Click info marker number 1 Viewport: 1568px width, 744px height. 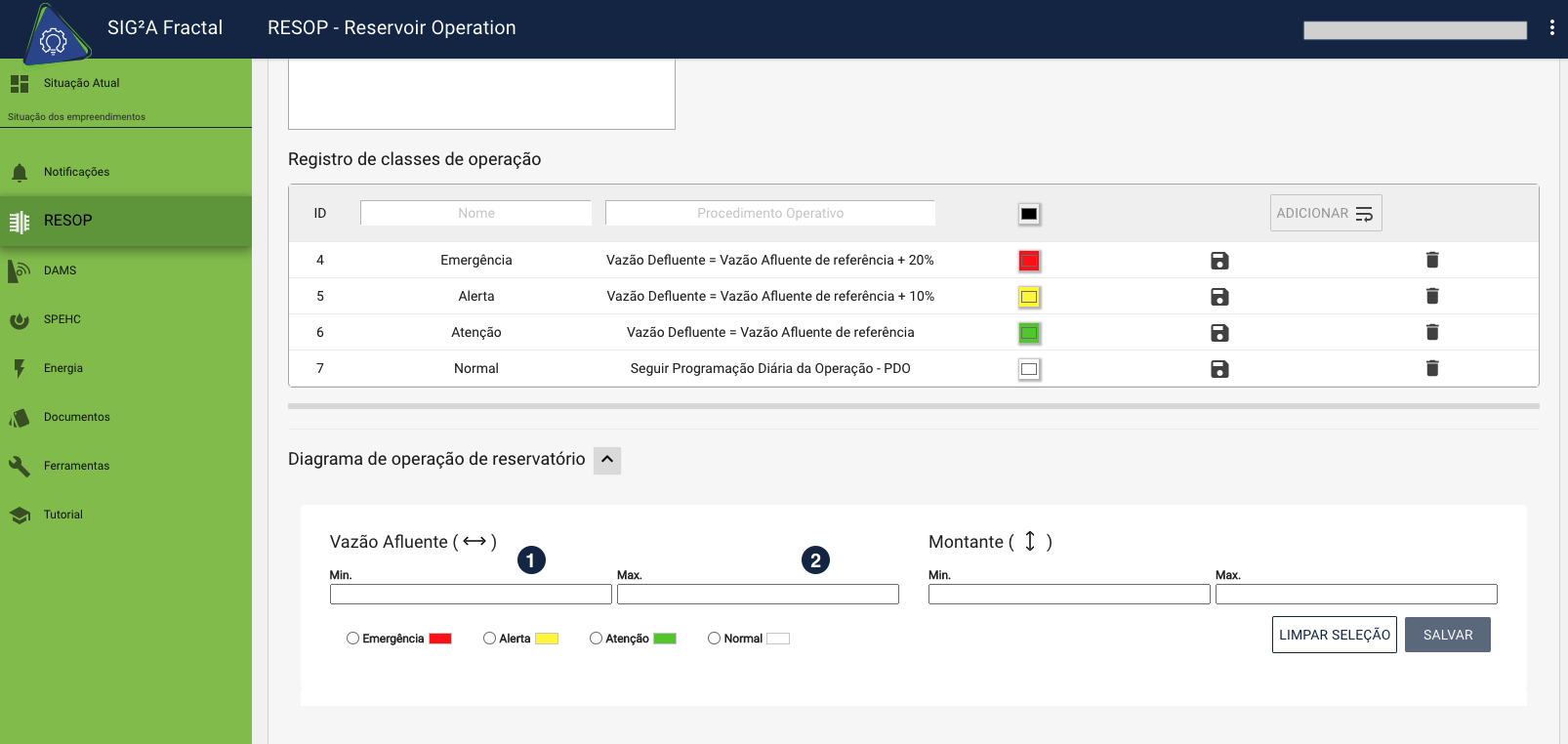click(x=531, y=560)
